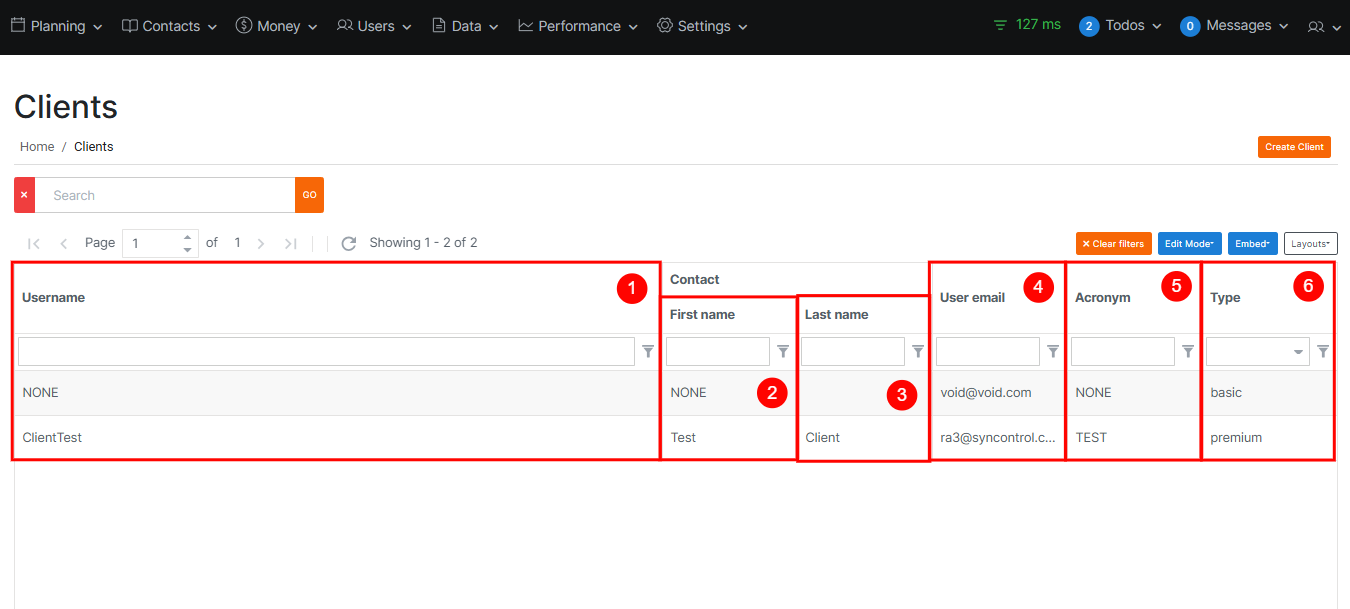Viewport: 1350px width, 609px height.
Task: Open the Todos menu in top bar
Action: tap(1121, 26)
